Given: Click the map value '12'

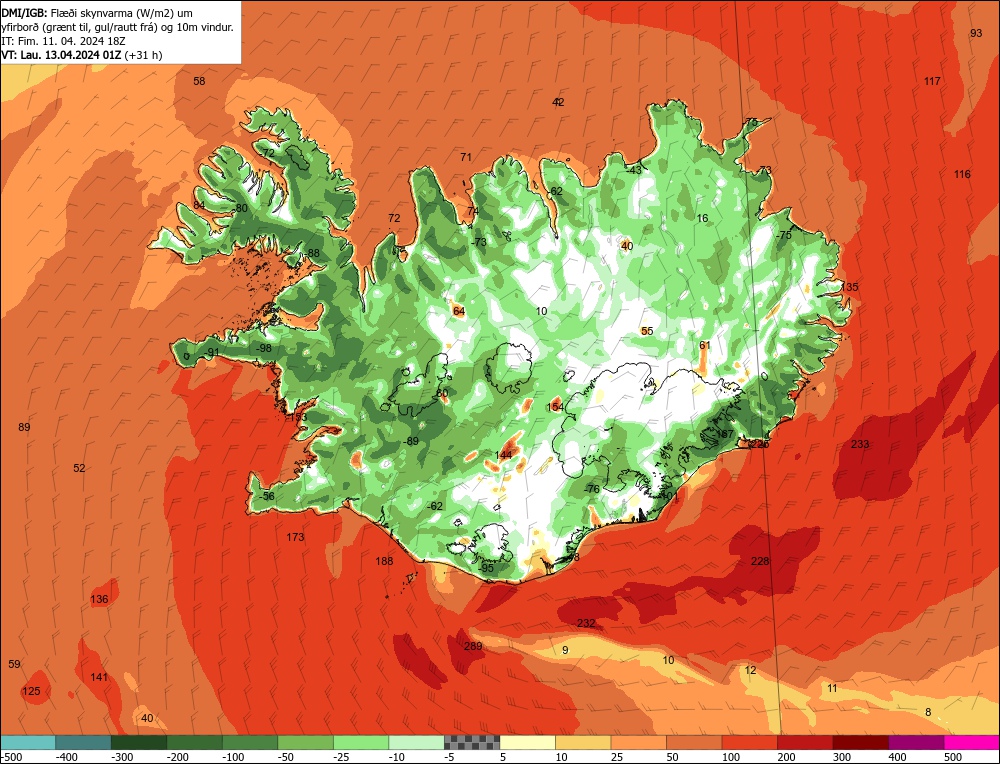Looking at the screenshot, I should pos(750,670).
